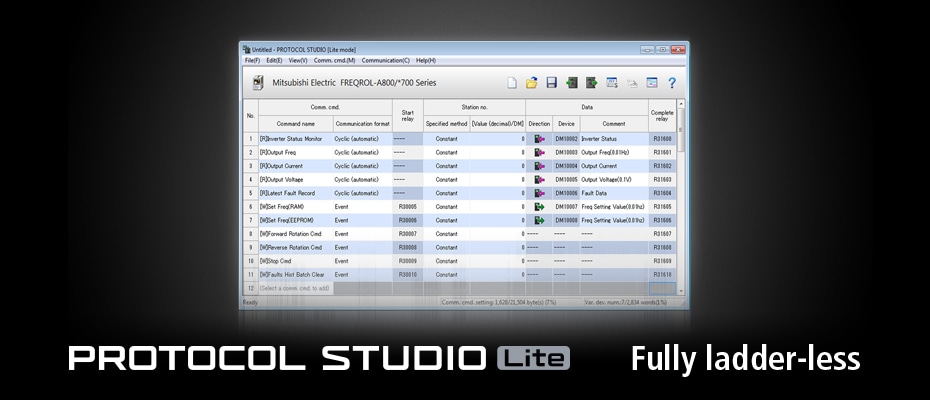
Task: Select the '[W]Set Freq(RAM)' command cell
Action: [295, 207]
